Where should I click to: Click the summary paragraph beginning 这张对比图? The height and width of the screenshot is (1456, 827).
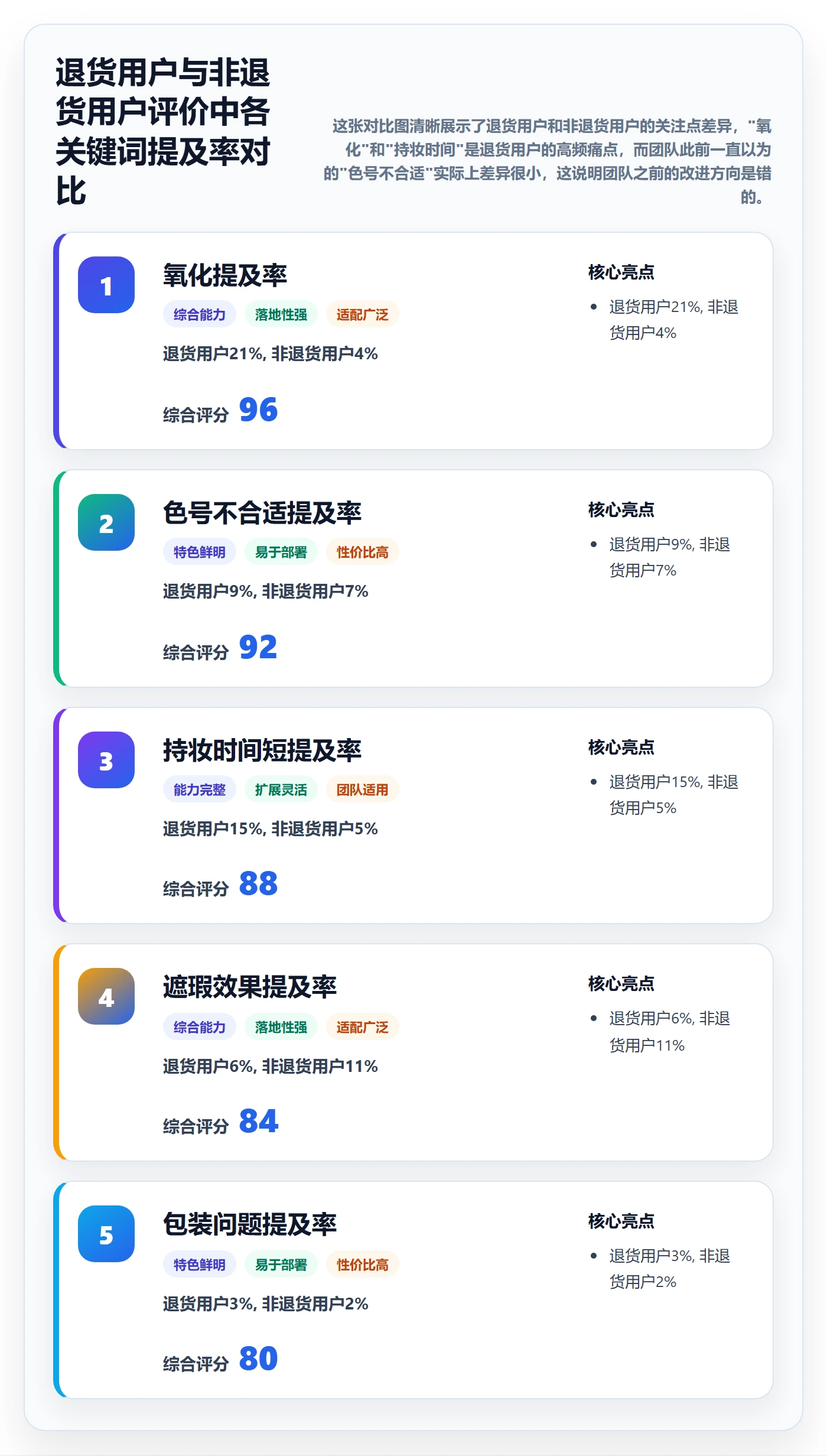pyautogui.click(x=547, y=161)
